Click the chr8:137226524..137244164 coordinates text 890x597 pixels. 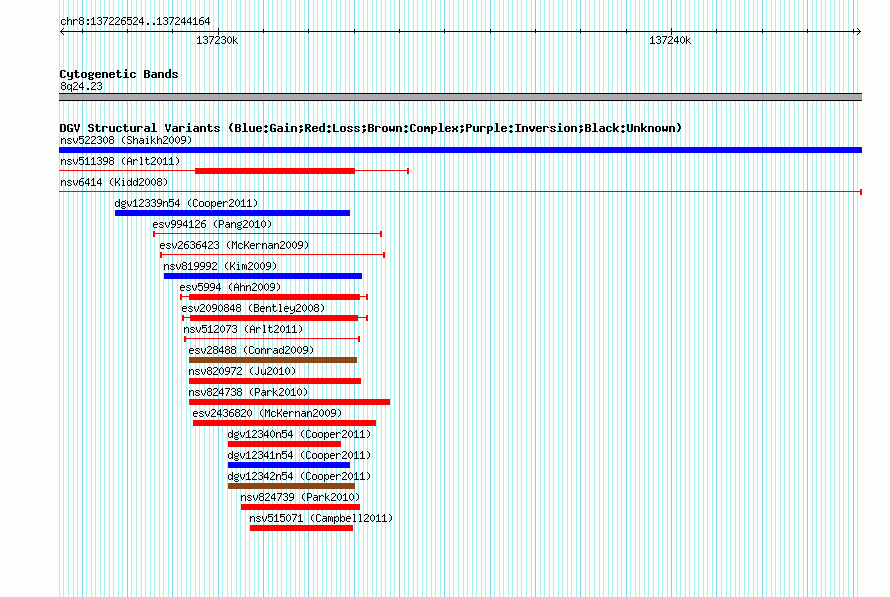[x=135, y=21]
